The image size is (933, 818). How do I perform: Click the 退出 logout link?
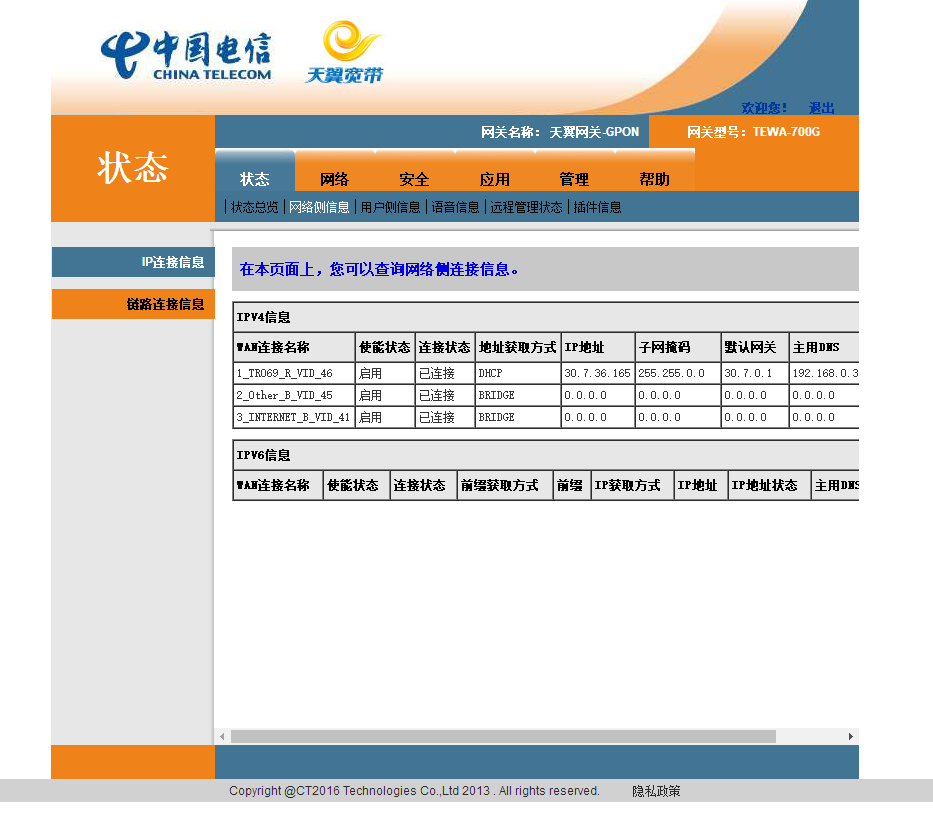pos(821,108)
